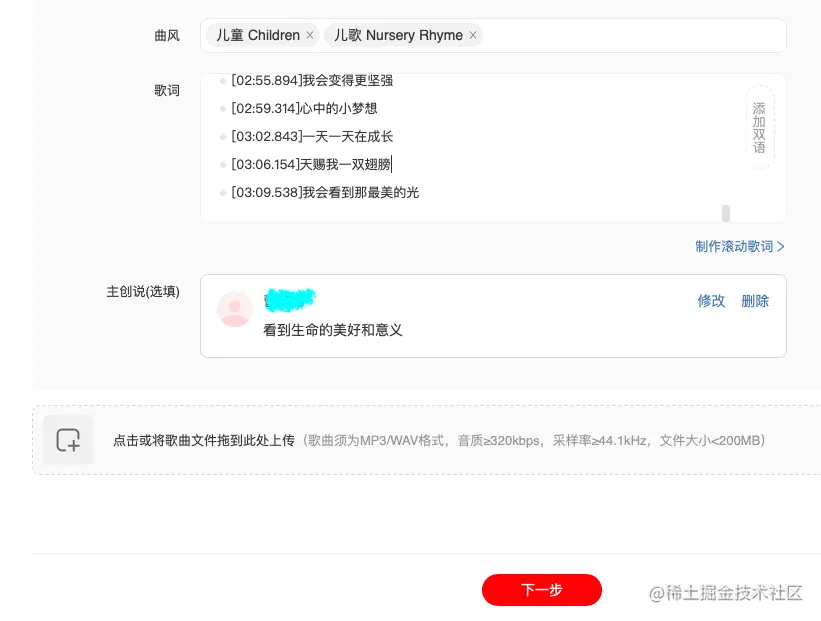Remove the 儿歌 Nursery Rhyme genre tag
This screenshot has height=621, width=821.
coord(473,35)
